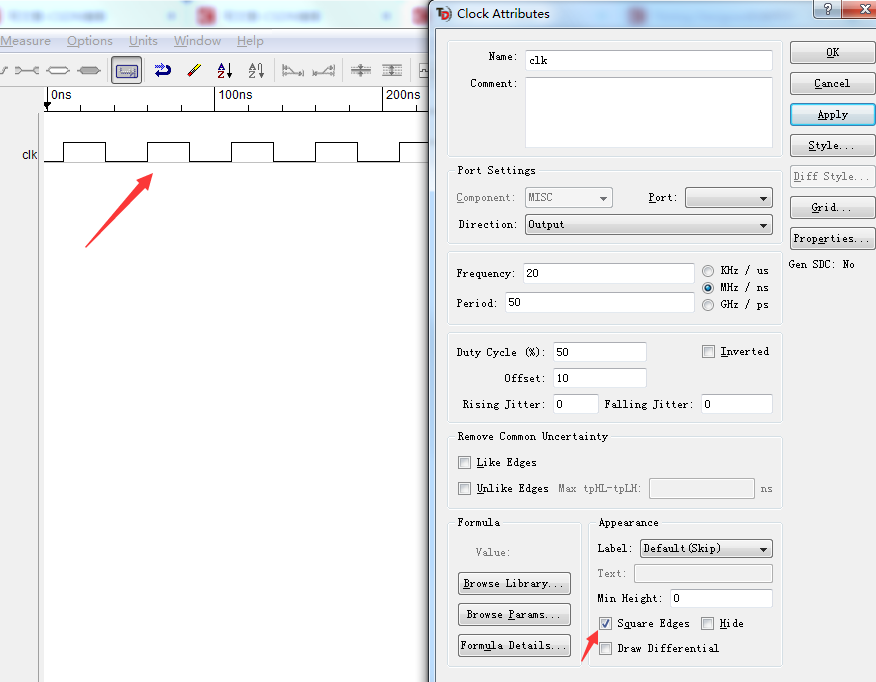Uncheck the Square Edges option
Image resolution: width=876 pixels, height=682 pixels.
point(605,623)
